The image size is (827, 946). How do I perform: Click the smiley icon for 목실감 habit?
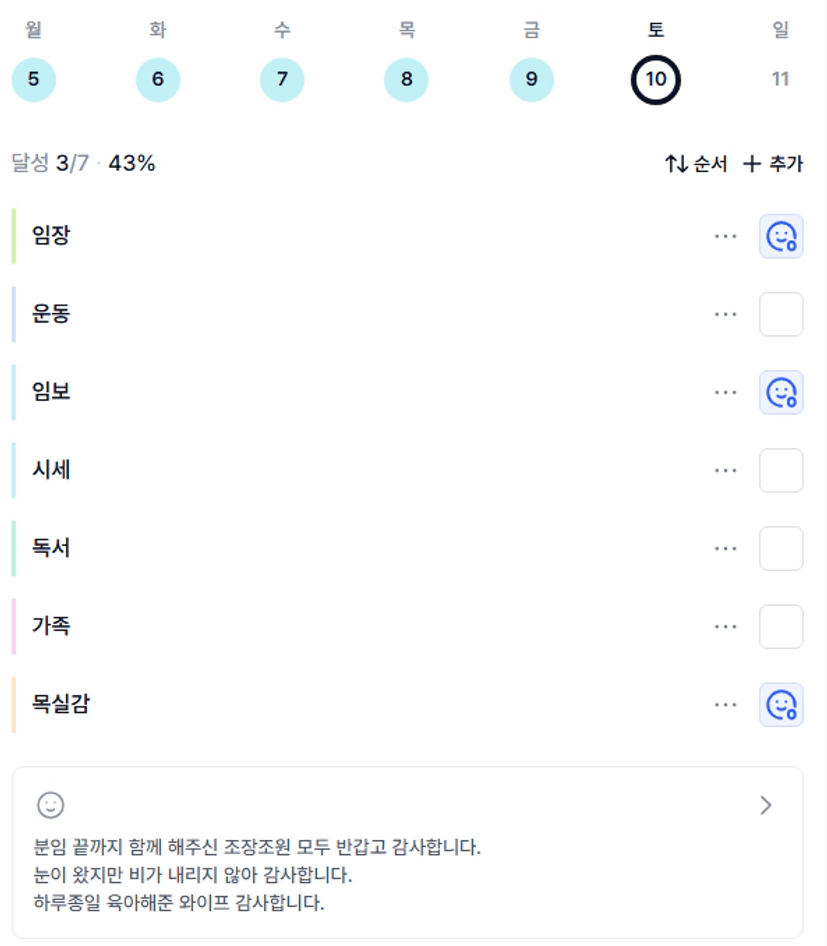pyautogui.click(x=781, y=704)
